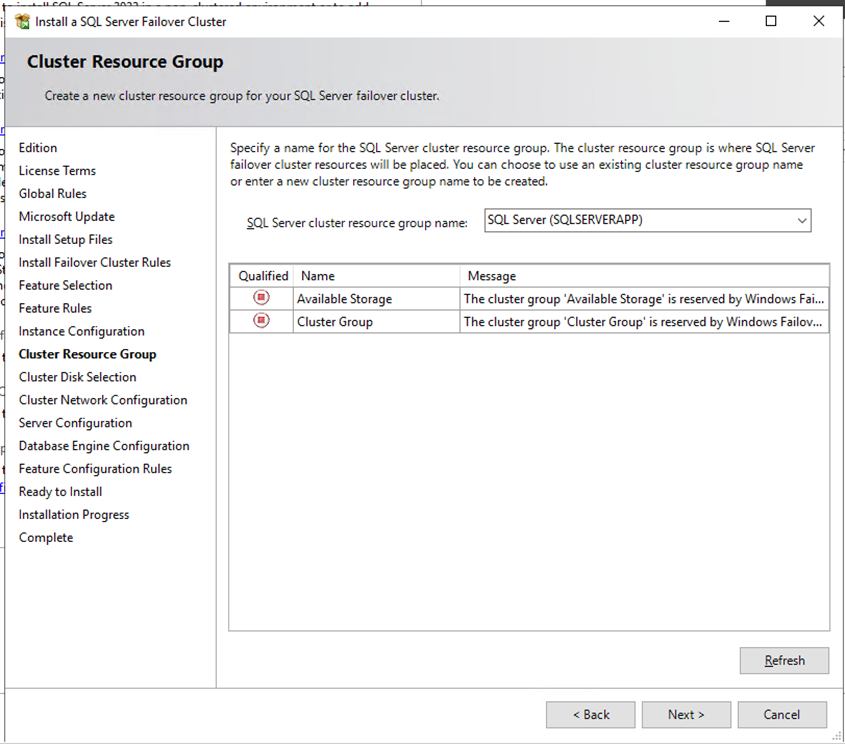Click the window resize grip at bottom corner
The width and height of the screenshot is (845, 744).
pyautogui.click(x=837, y=736)
